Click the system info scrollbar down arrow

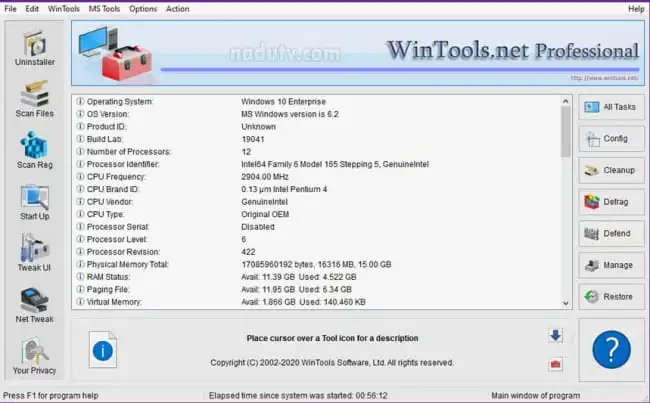pyautogui.click(x=566, y=303)
